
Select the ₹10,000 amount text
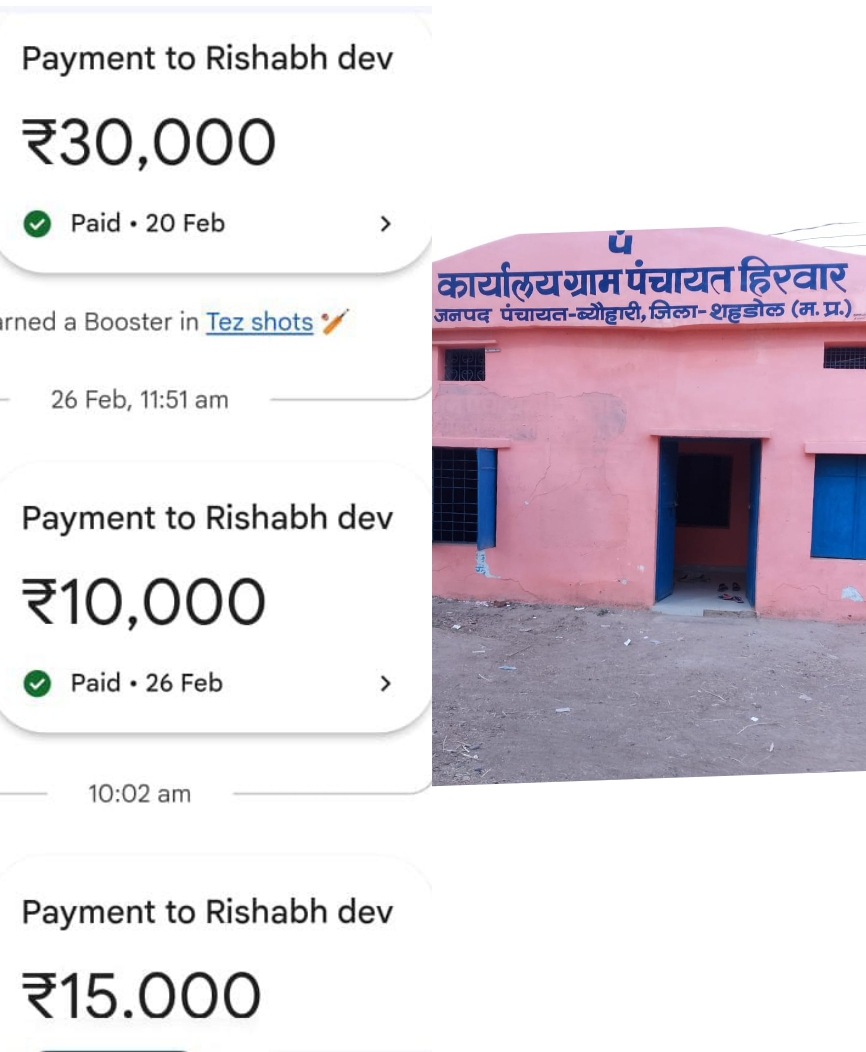click(x=144, y=602)
